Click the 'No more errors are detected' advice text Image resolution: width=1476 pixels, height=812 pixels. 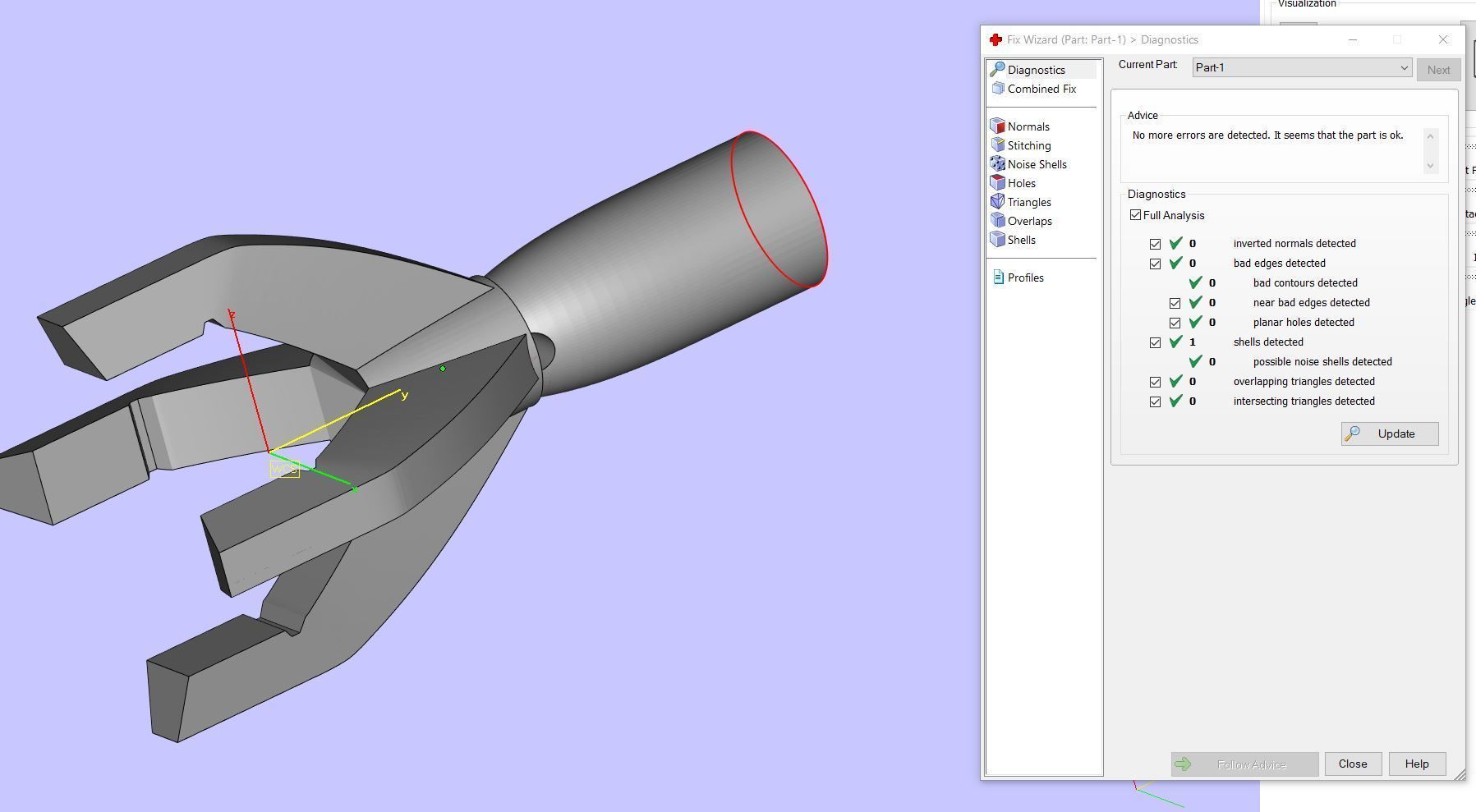tap(1267, 135)
